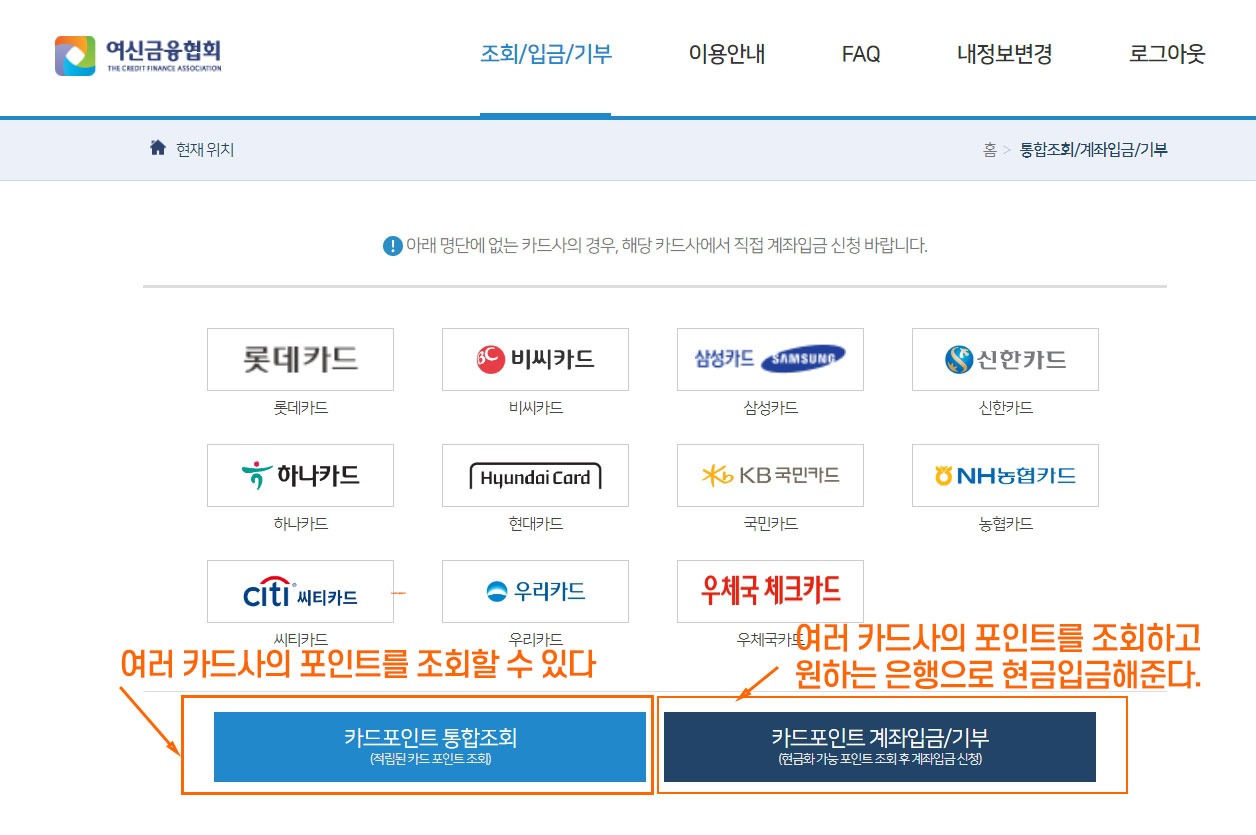Click the 카드포인트 계좌입금/기부 button

tap(880, 746)
